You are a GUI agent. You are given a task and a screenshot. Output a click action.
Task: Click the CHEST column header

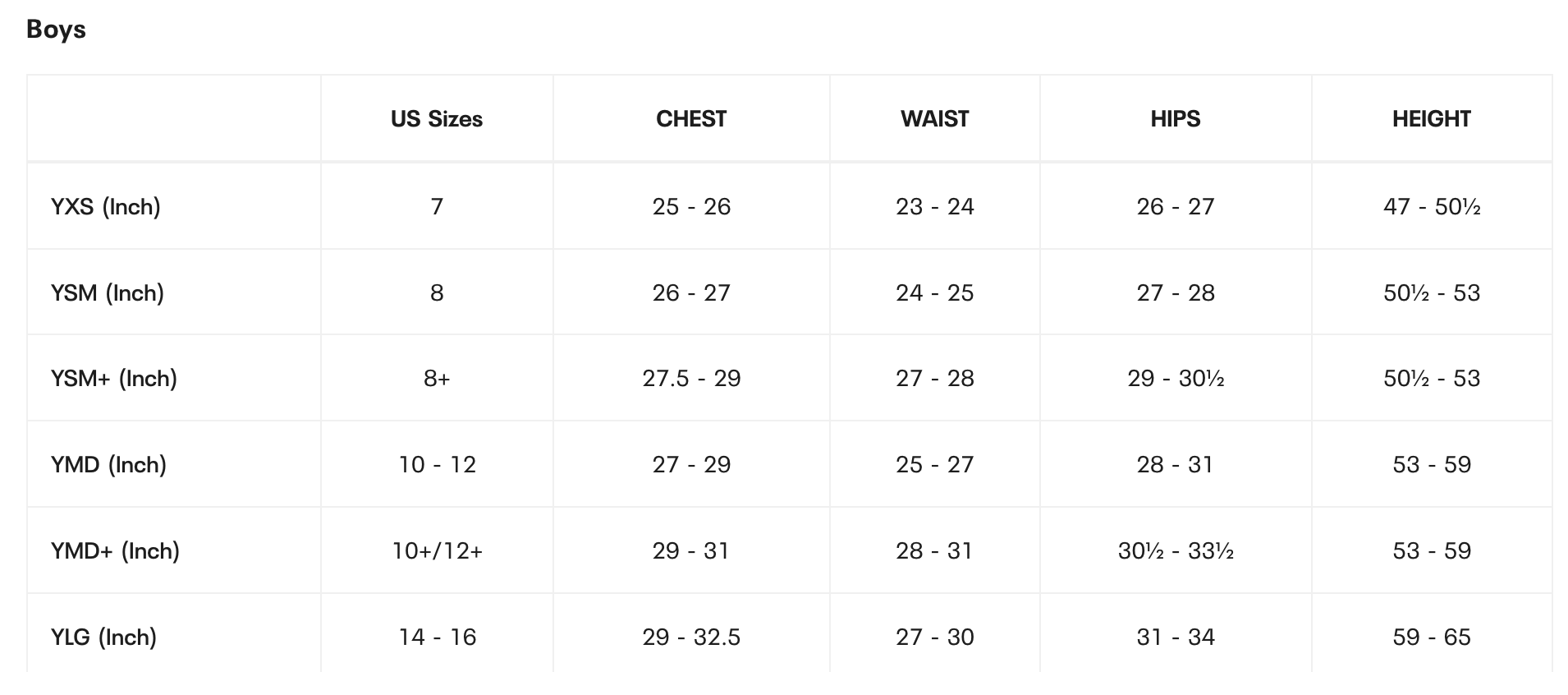click(x=691, y=119)
